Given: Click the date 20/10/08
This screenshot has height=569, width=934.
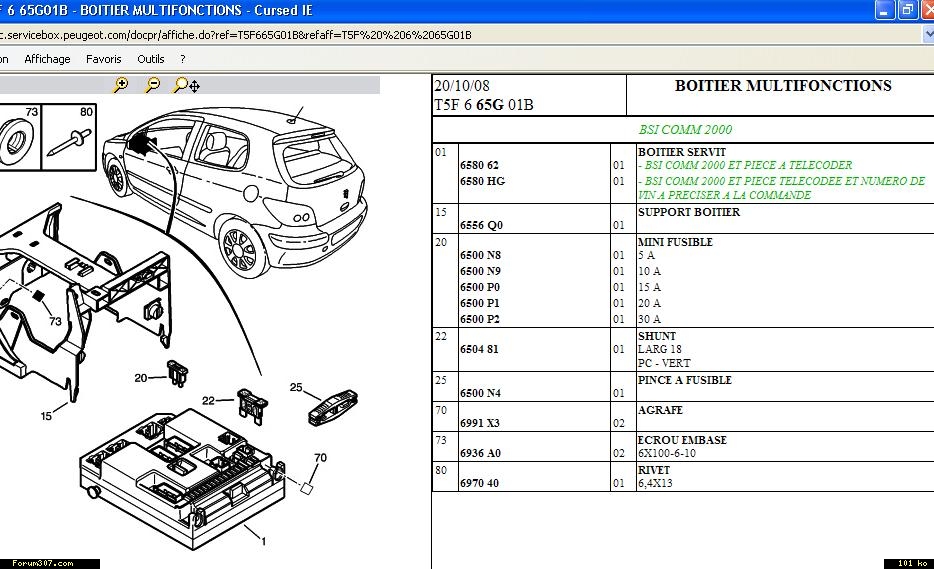Looking at the screenshot, I should tap(462, 86).
